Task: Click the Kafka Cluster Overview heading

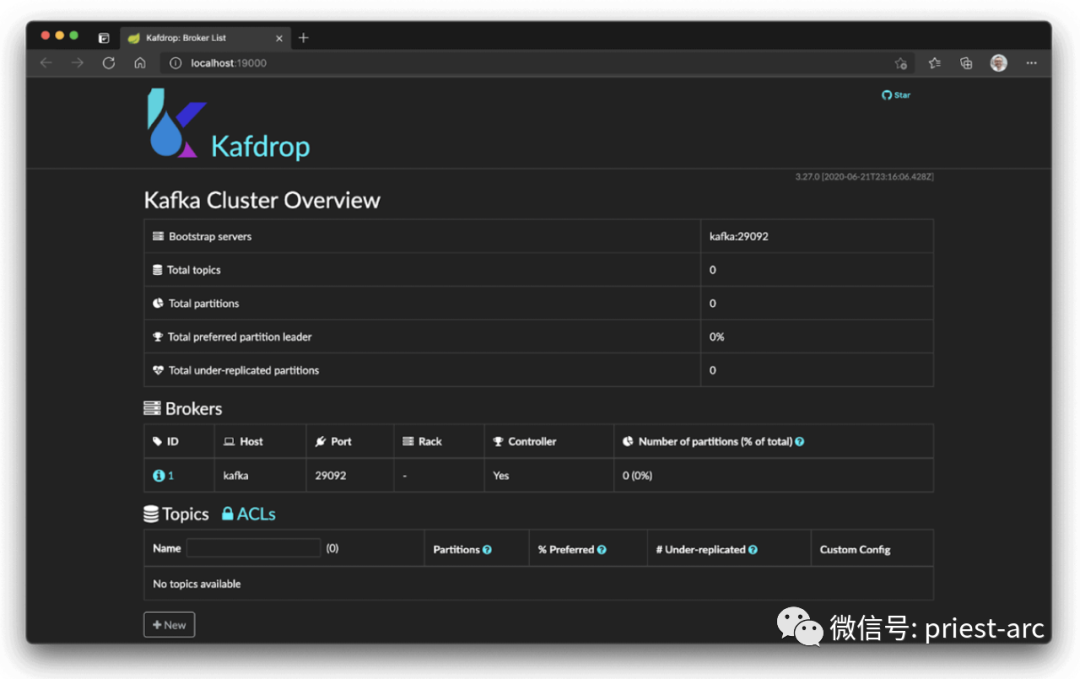Action: click(x=262, y=200)
